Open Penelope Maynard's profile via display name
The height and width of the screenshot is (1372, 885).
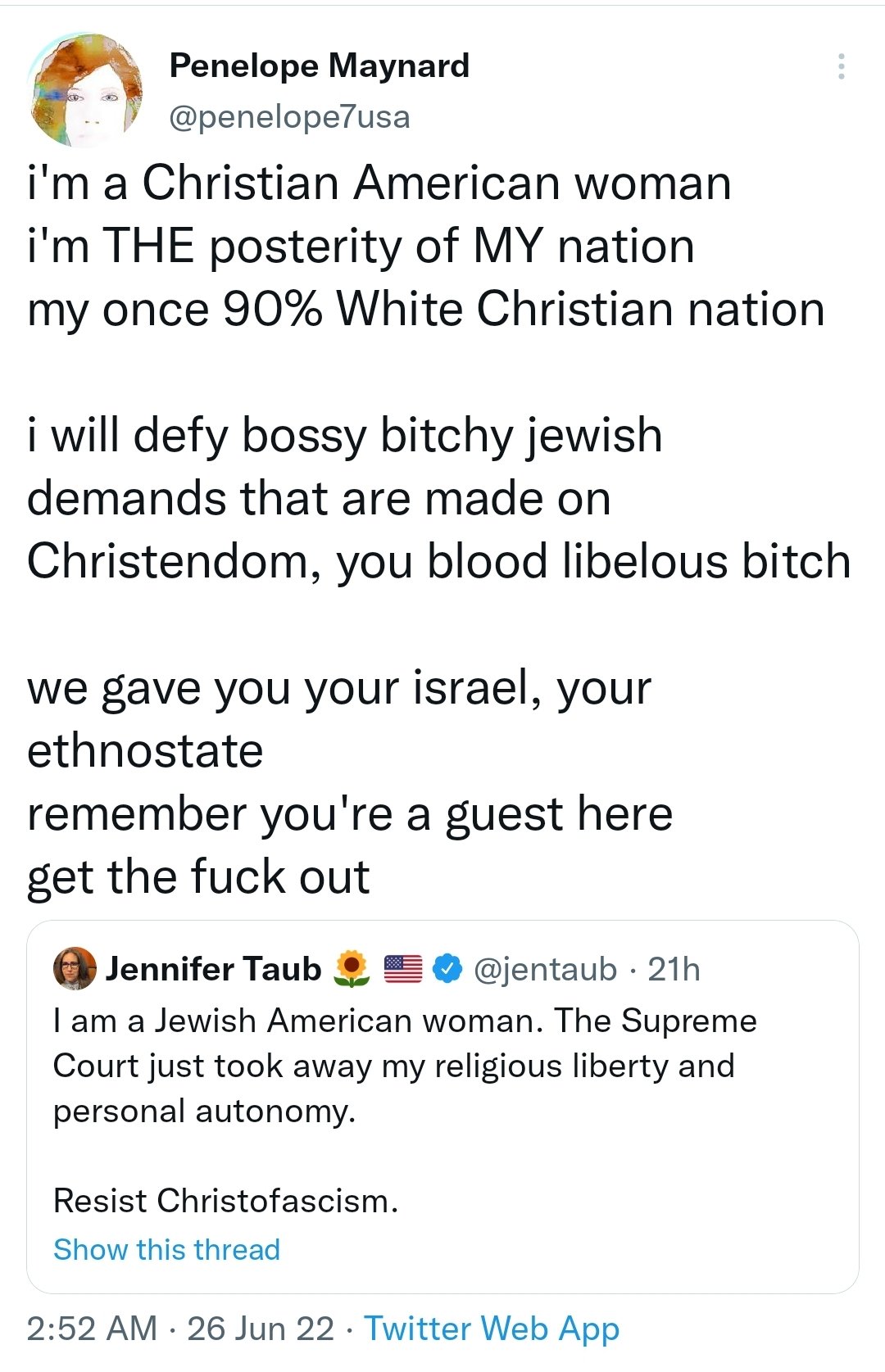(320, 66)
